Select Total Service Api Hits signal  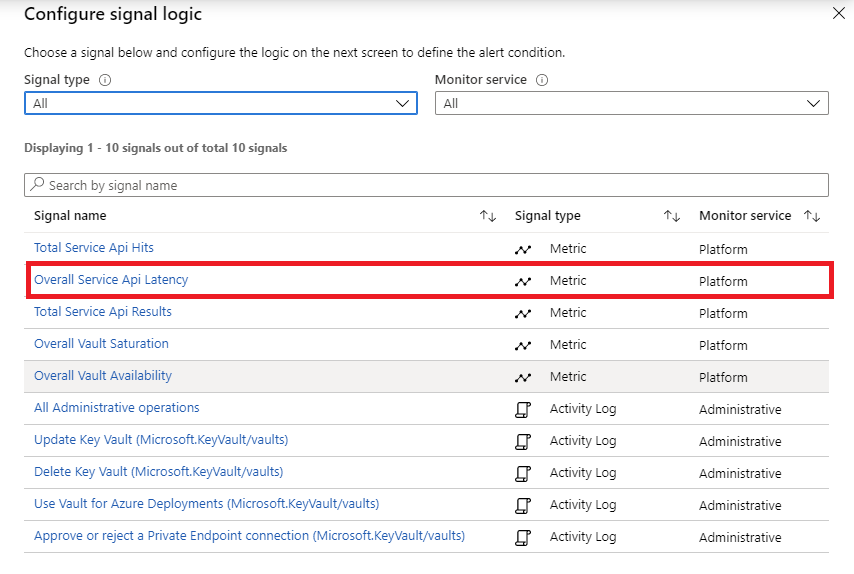coord(94,248)
